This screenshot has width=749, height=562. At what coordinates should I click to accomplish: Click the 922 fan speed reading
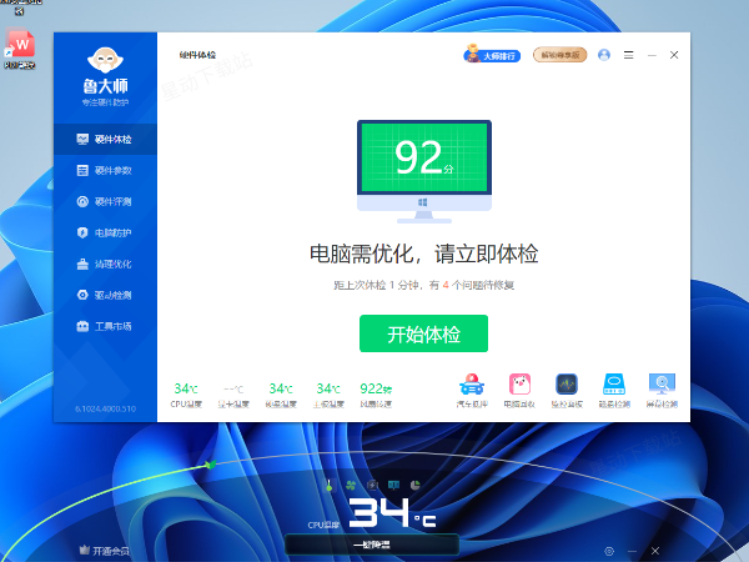pyautogui.click(x=376, y=395)
